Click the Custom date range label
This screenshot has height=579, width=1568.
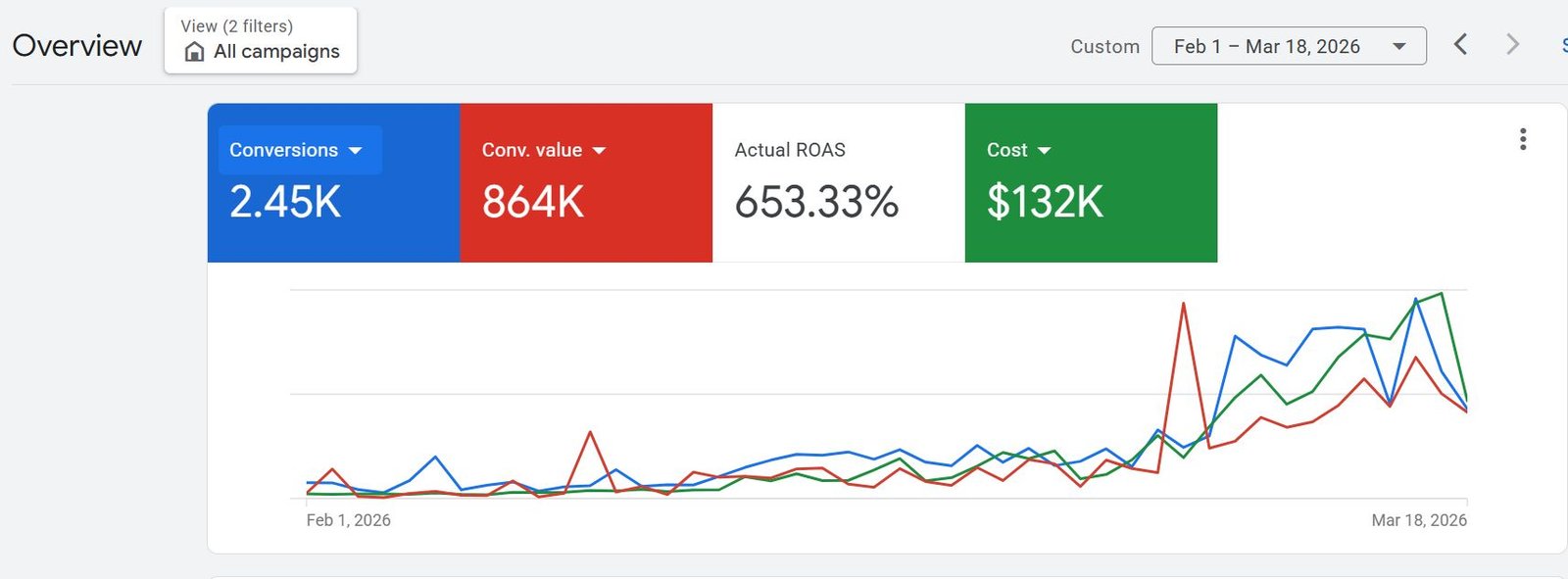click(1104, 47)
